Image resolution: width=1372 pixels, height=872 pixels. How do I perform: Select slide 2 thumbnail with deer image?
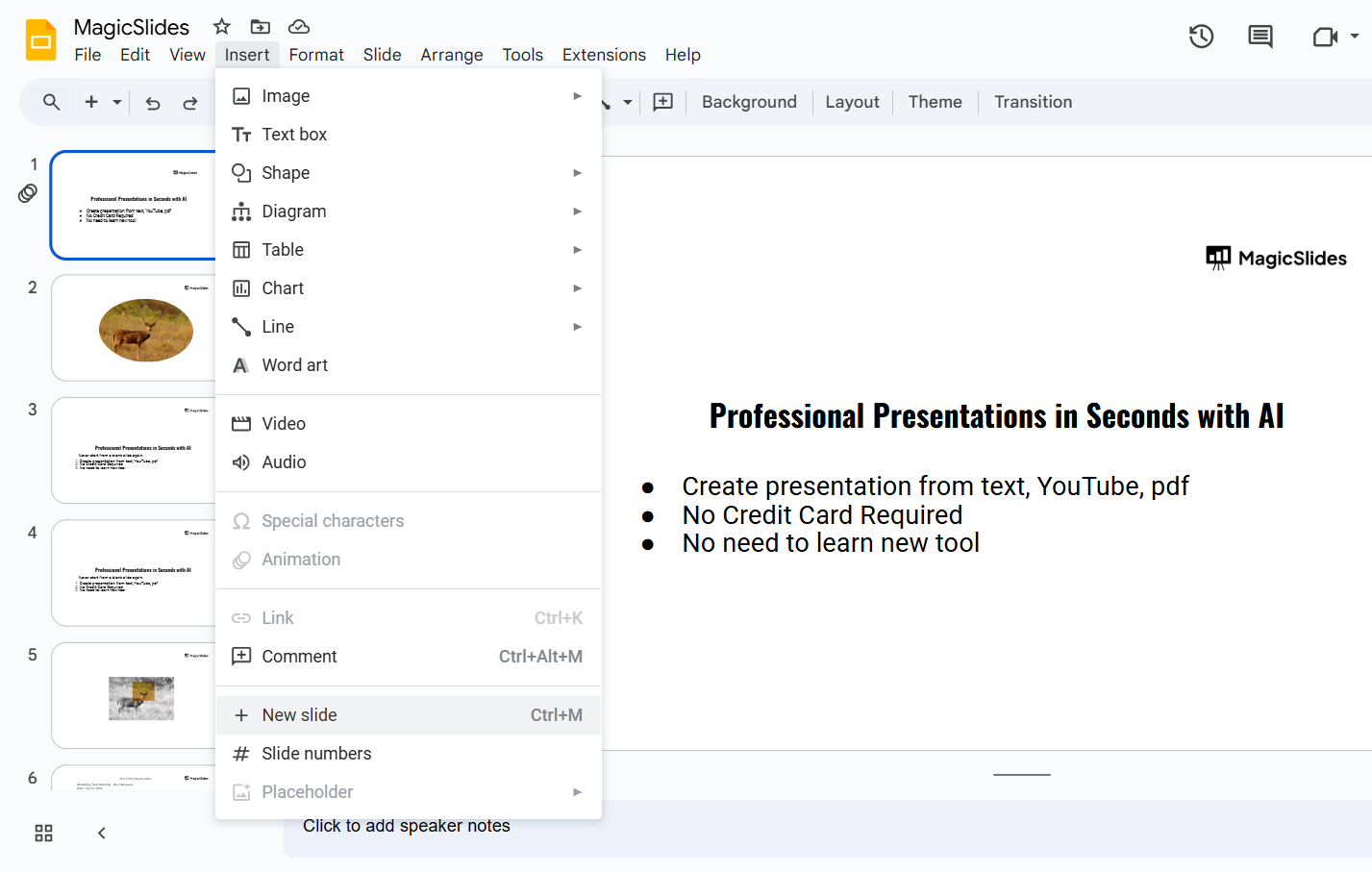pos(134,329)
